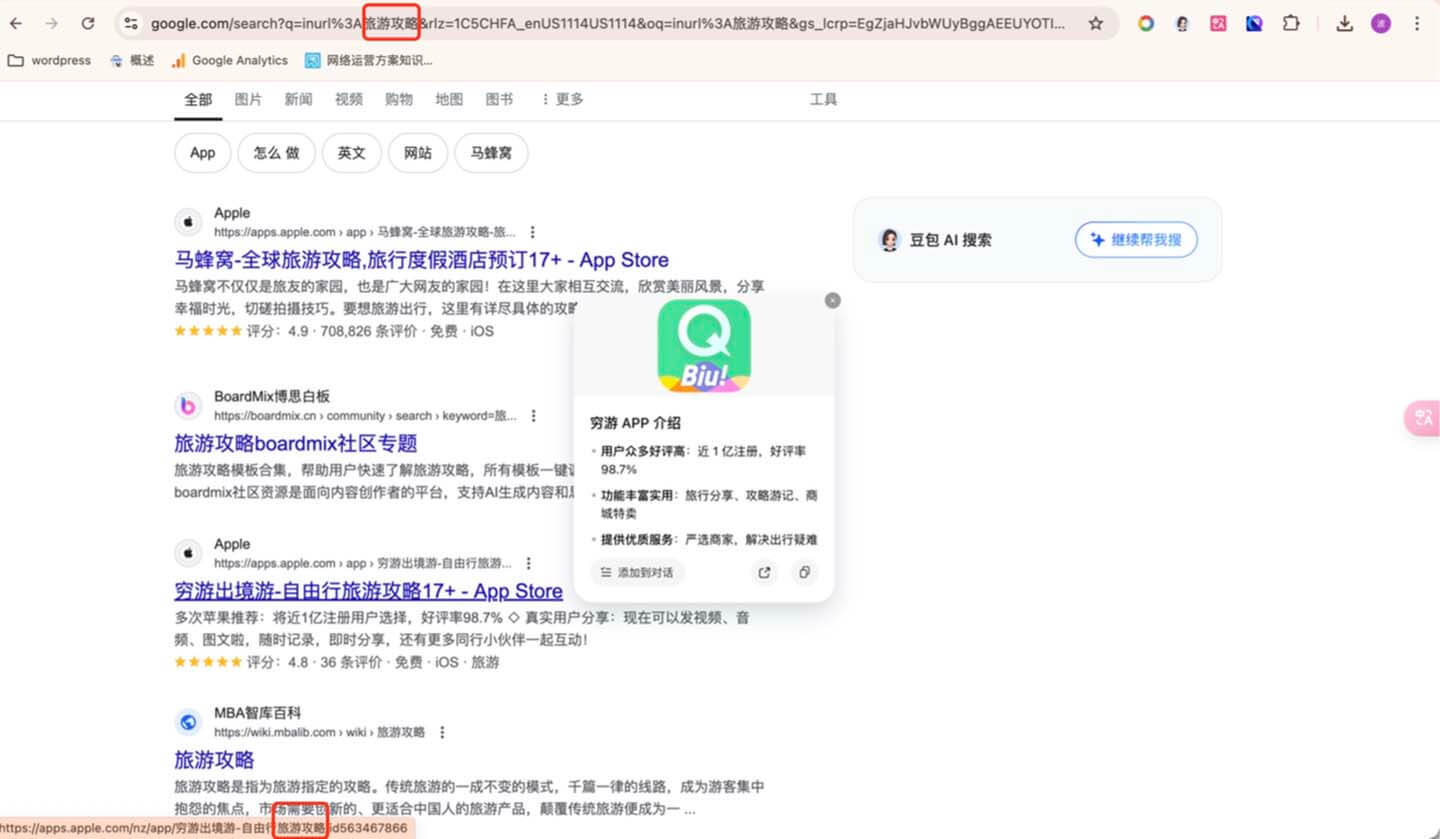The image size is (1440, 839).
Task: Switch to 视频 results tab
Action: tap(349, 99)
